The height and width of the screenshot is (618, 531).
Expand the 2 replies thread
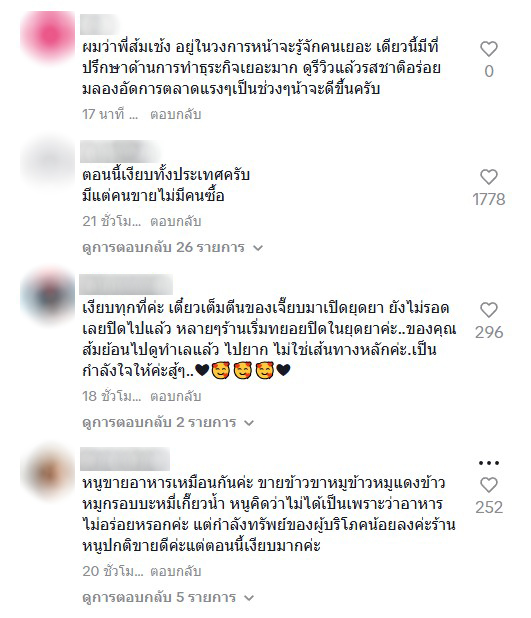coord(168,423)
